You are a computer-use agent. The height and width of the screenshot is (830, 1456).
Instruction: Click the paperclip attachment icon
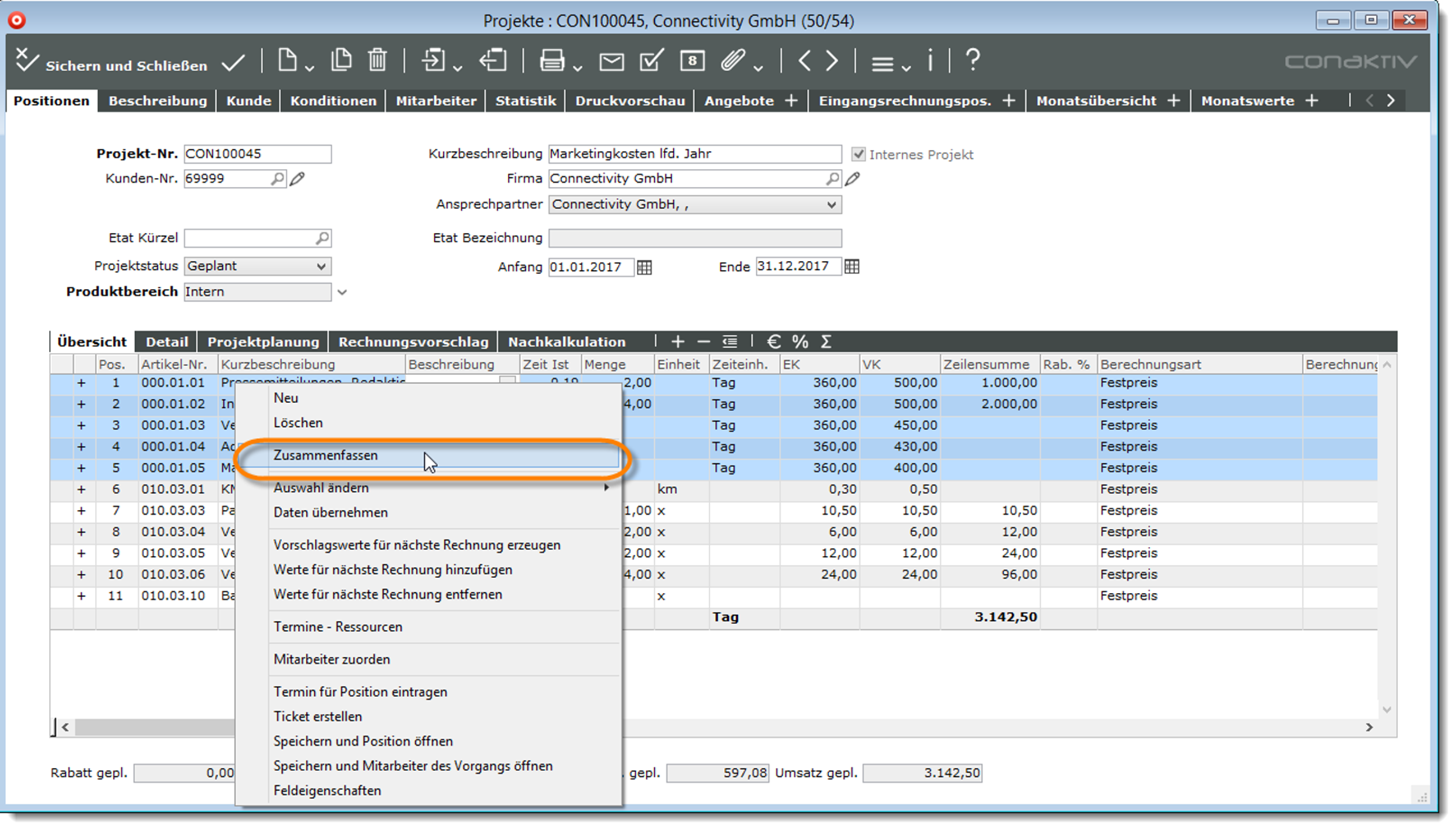(x=733, y=60)
